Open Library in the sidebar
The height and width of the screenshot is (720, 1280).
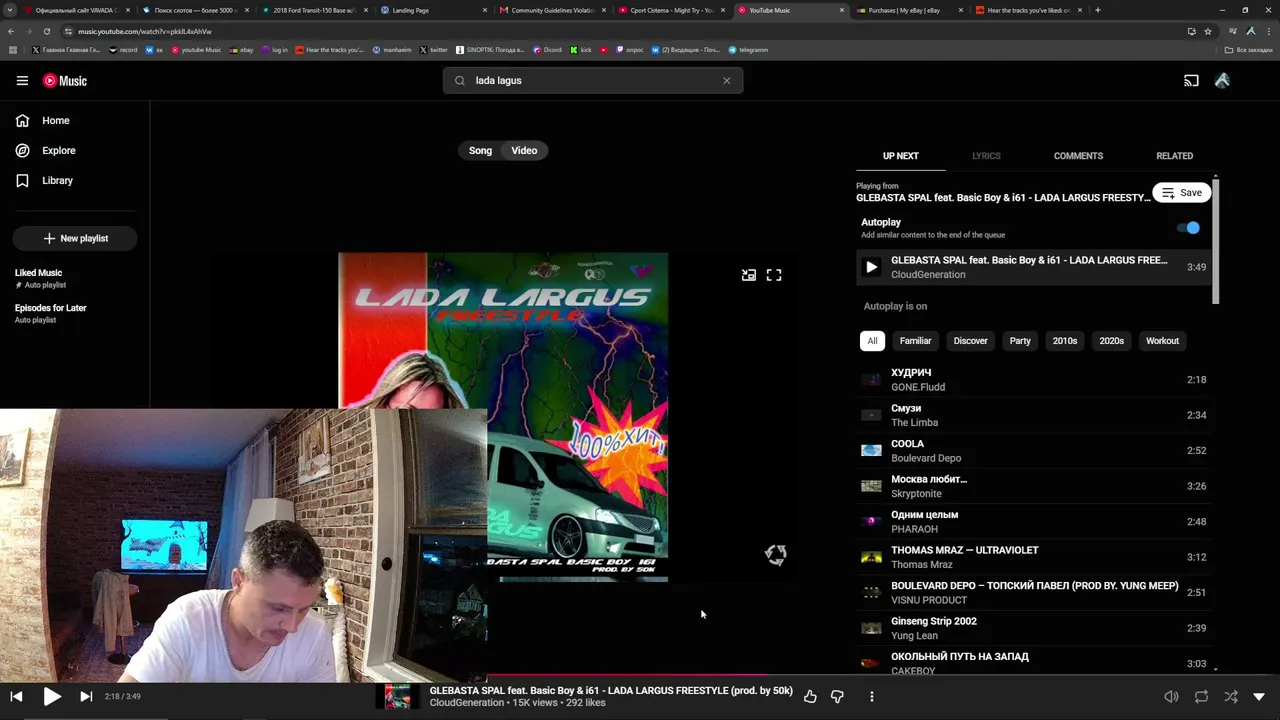tap(44, 181)
